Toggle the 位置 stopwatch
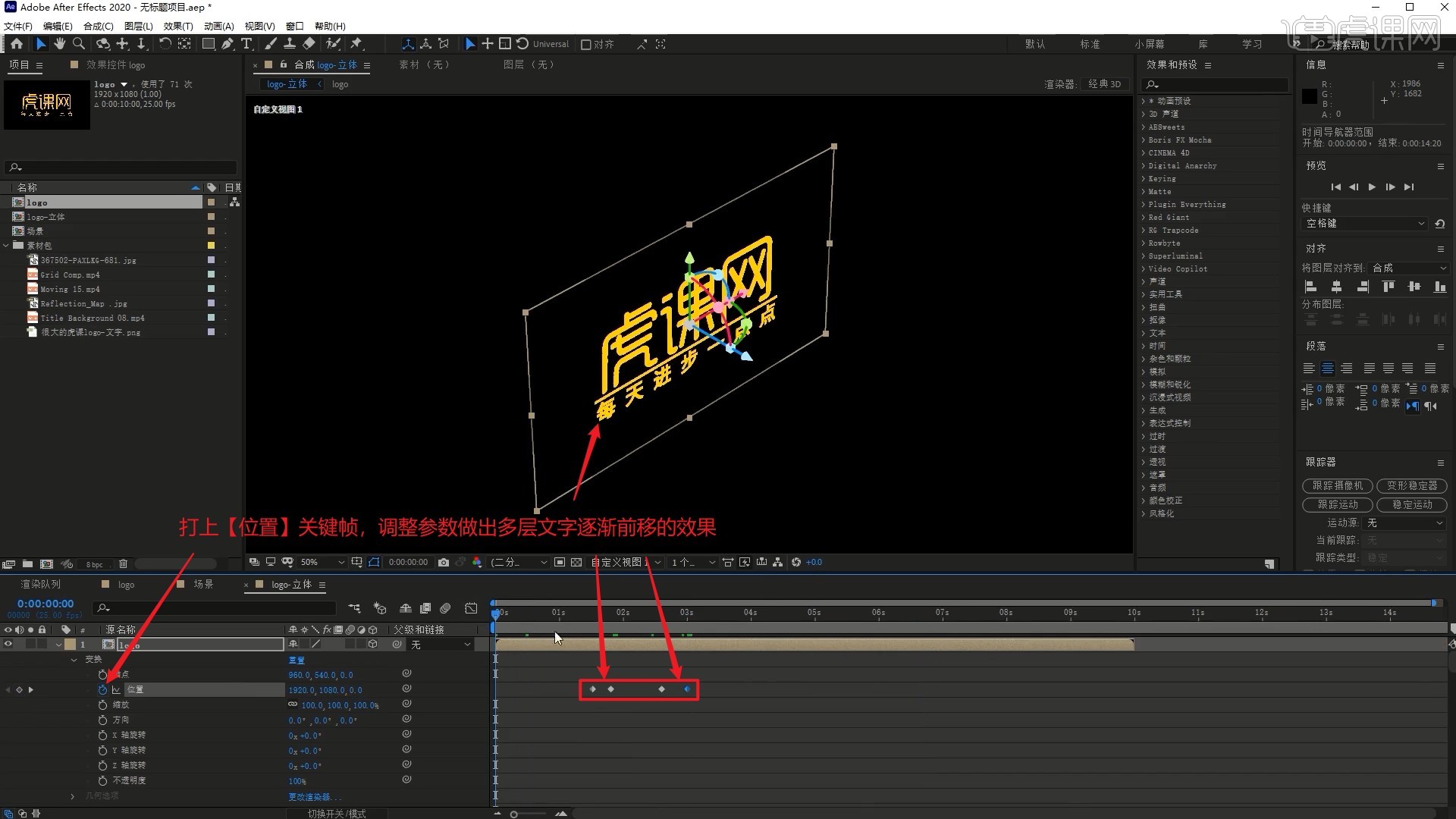Image resolution: width=1456 pixels, height=819 pixels. 102,690
